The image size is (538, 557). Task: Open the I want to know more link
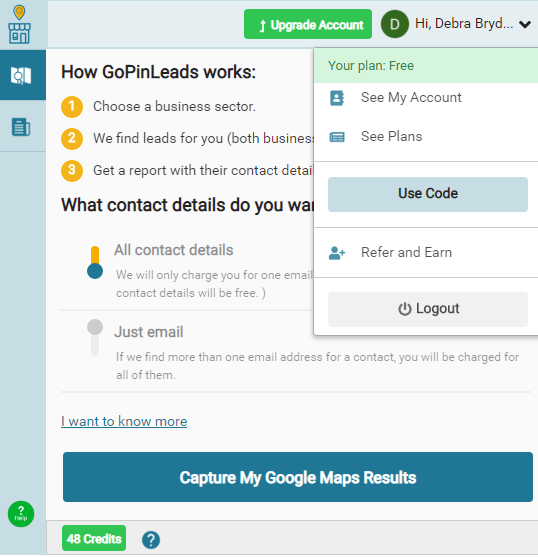pos(124,421)
